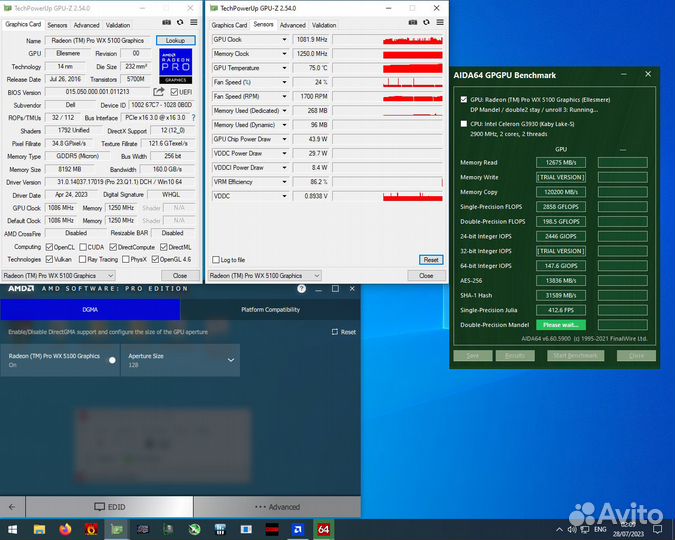Image resolution: width=675 pixels, height=540 pixels.
Task: Toggle the UEFI checkbox
Action: pos(174,92)
